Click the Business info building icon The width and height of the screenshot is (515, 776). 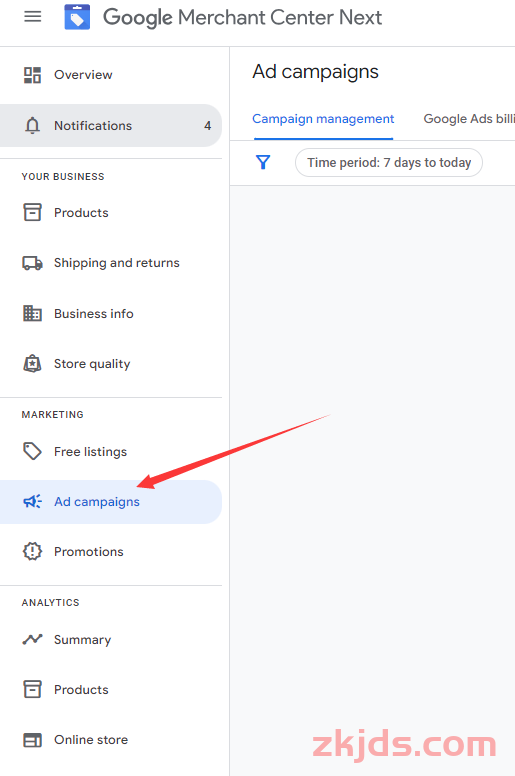(33, 314)
